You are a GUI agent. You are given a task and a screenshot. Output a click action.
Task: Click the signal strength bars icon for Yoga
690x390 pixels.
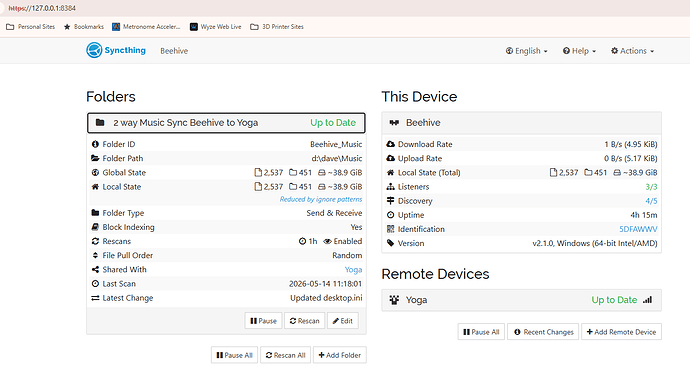(647, 300)
